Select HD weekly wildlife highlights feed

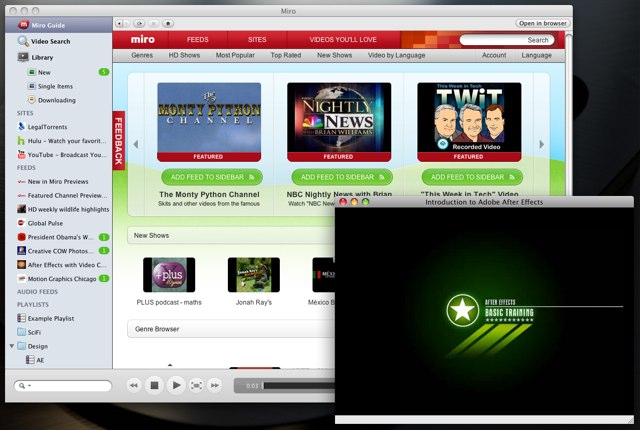[58, 209]
